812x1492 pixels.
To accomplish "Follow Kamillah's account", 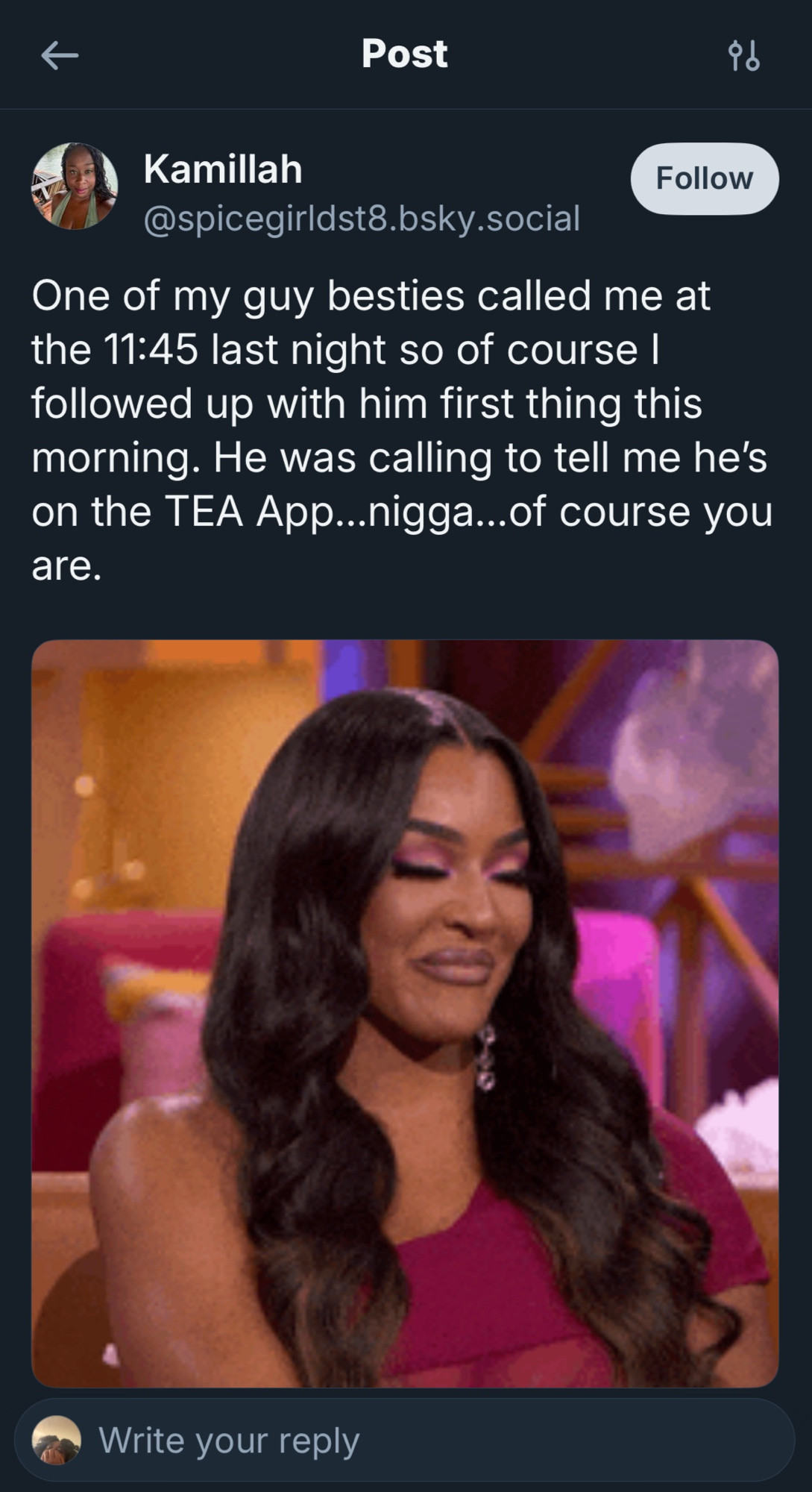I will point(705,178).
